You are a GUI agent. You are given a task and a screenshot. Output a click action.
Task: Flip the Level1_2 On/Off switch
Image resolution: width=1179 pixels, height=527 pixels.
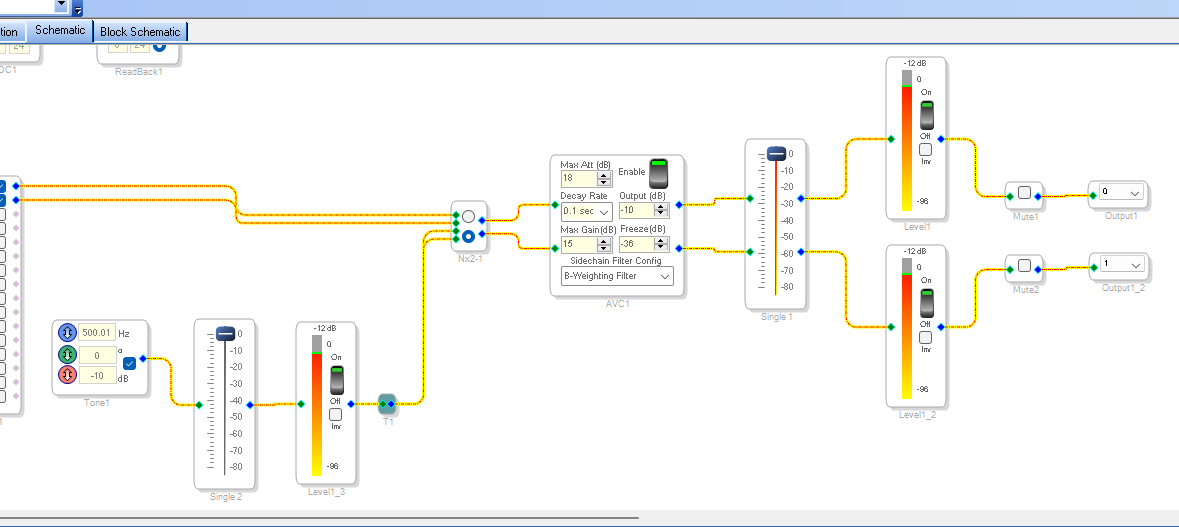(x=926, y=302)
